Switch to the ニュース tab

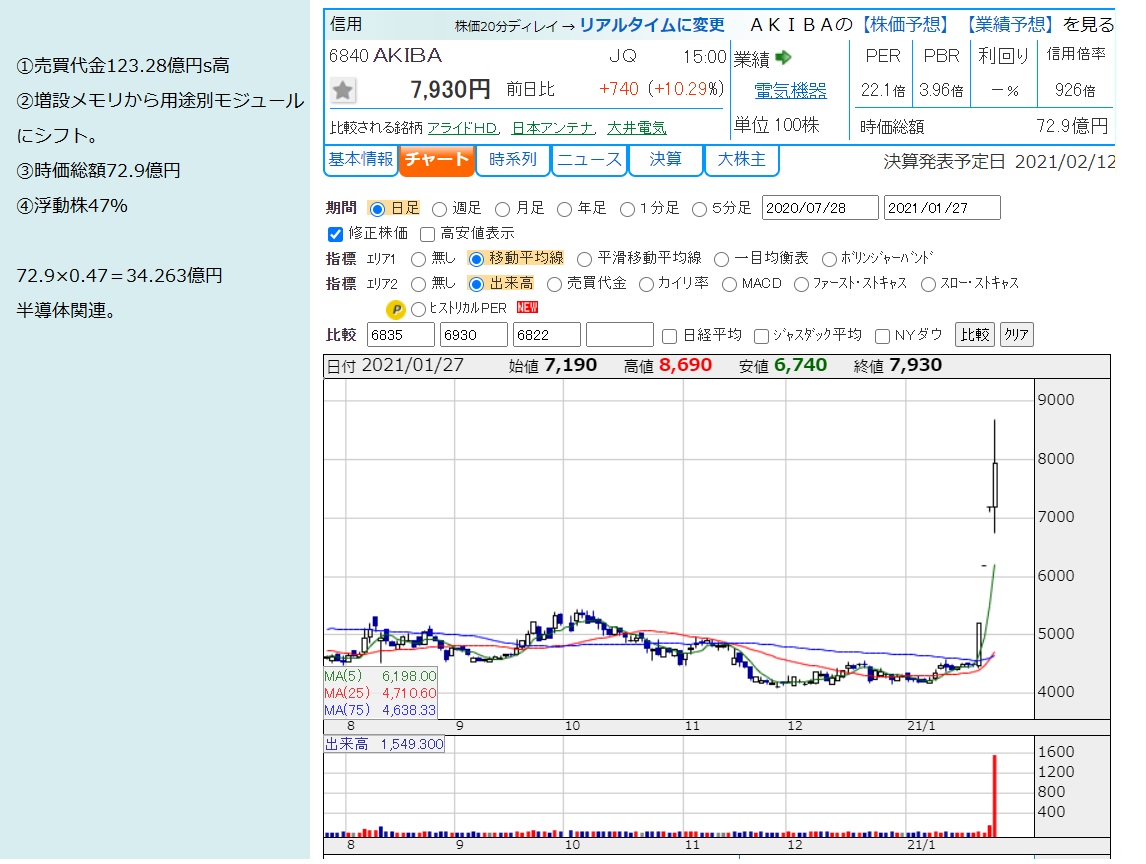click(x=589, y=159)
